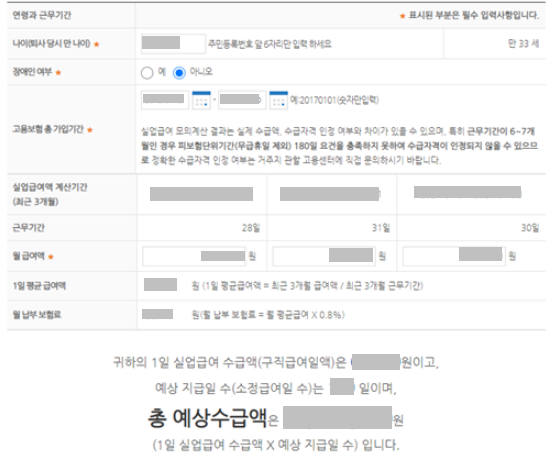Click the '고용보험 총 가입기간' label
The image size is (550, 462).
[48, 129]
